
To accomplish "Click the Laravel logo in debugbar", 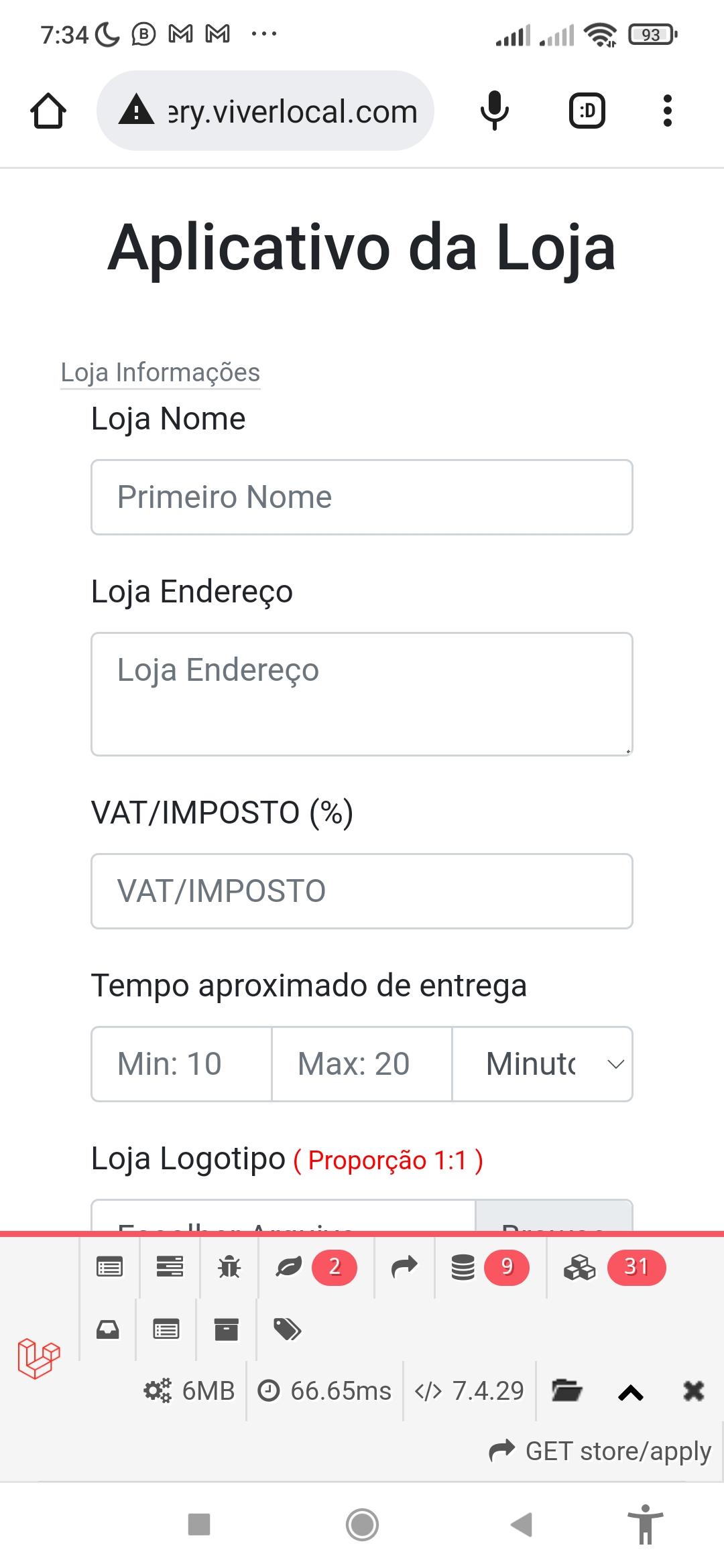I will (x=39, y=1358).
